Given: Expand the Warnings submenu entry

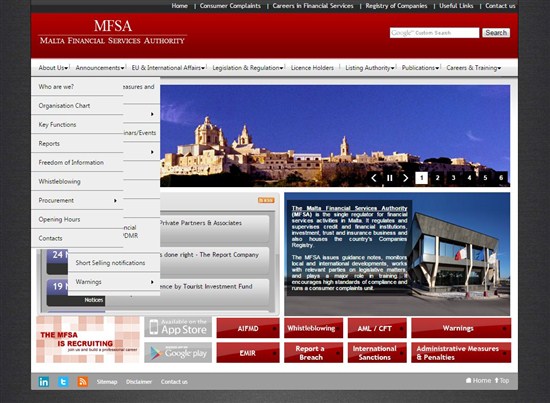Looking at the screenshot, I should pos(114,282).
